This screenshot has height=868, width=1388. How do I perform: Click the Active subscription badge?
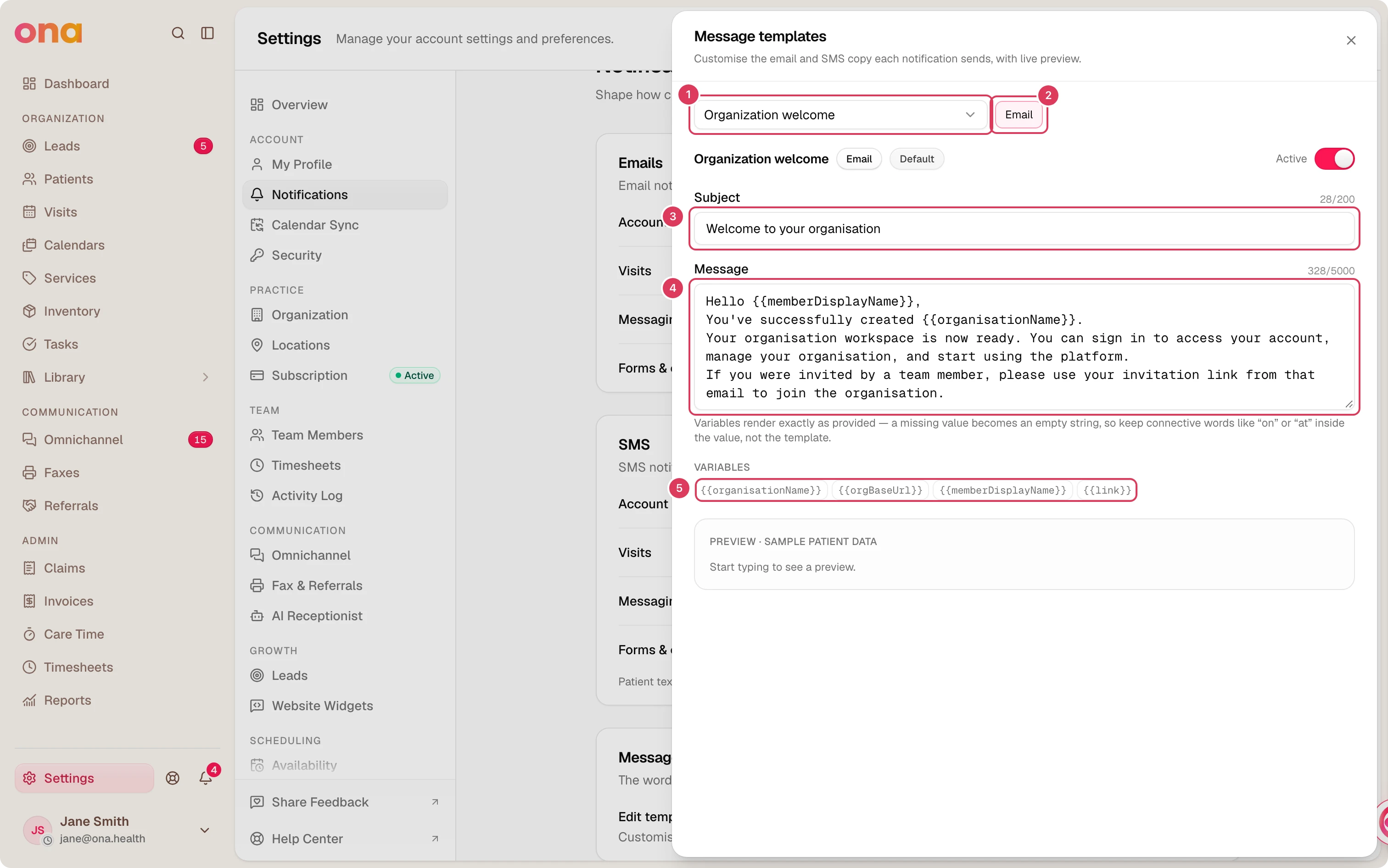[414, 375]
